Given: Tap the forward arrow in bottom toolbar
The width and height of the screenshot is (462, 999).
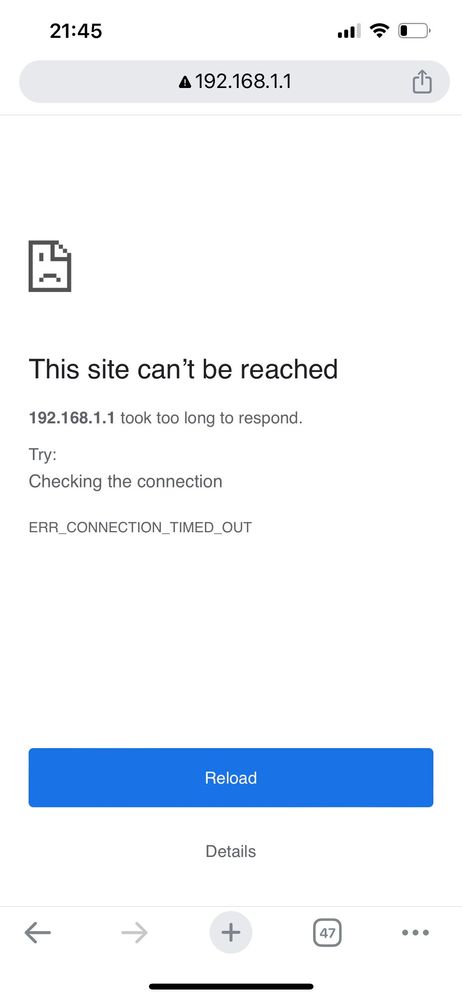Looking at the screenshot, I should 134,933.
